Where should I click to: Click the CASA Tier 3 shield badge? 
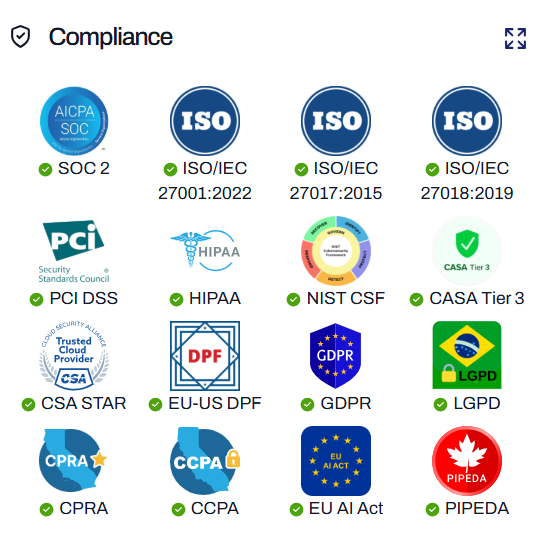click(467, 251)
